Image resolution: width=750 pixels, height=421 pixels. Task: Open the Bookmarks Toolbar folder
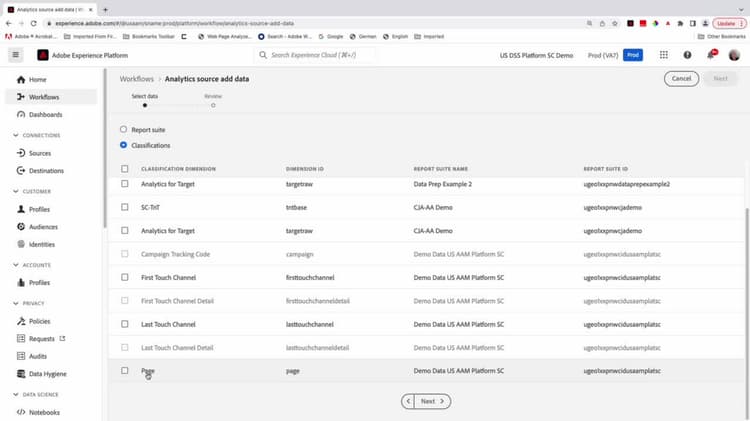click(x=149, y=36)
